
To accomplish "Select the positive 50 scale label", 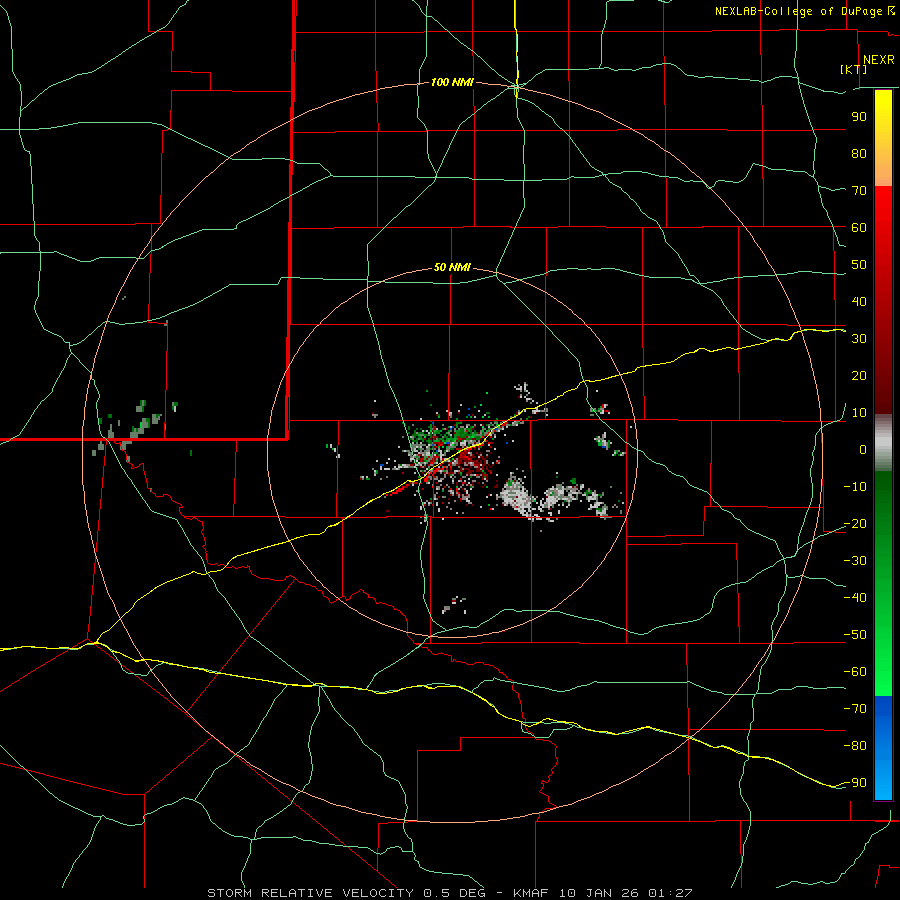I will [x=859, y=265].
